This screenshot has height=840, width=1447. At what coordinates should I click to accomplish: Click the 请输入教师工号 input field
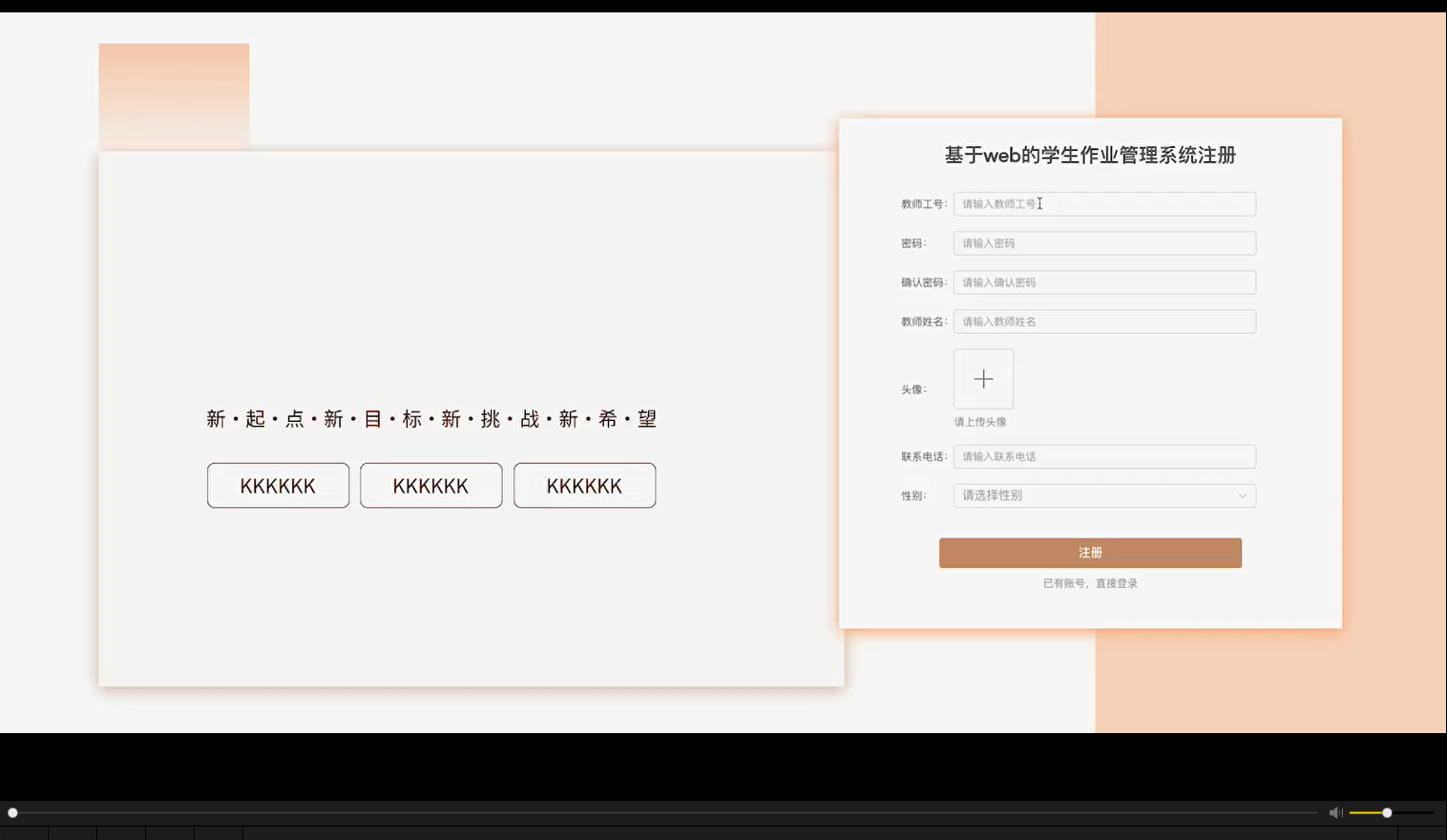[x=1104, y=203]
